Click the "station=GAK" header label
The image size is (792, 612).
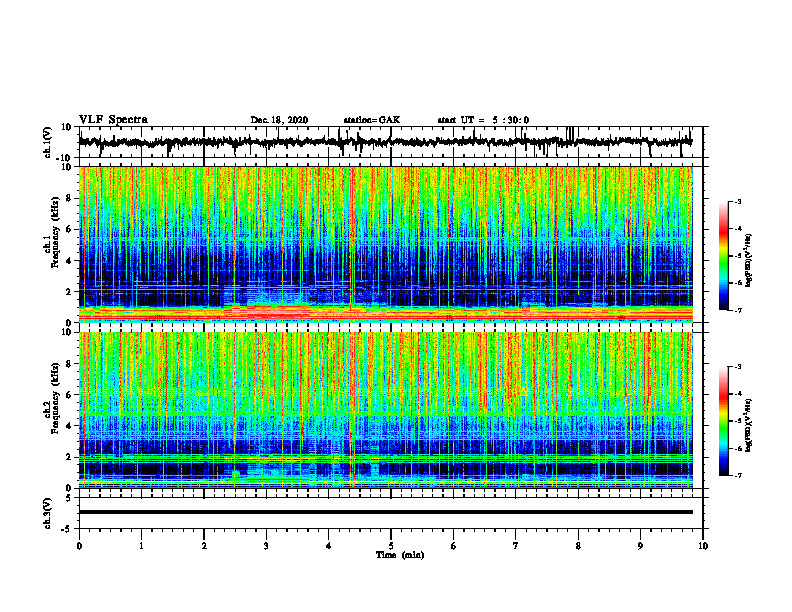pyautogui.click(x=372, y=120)
